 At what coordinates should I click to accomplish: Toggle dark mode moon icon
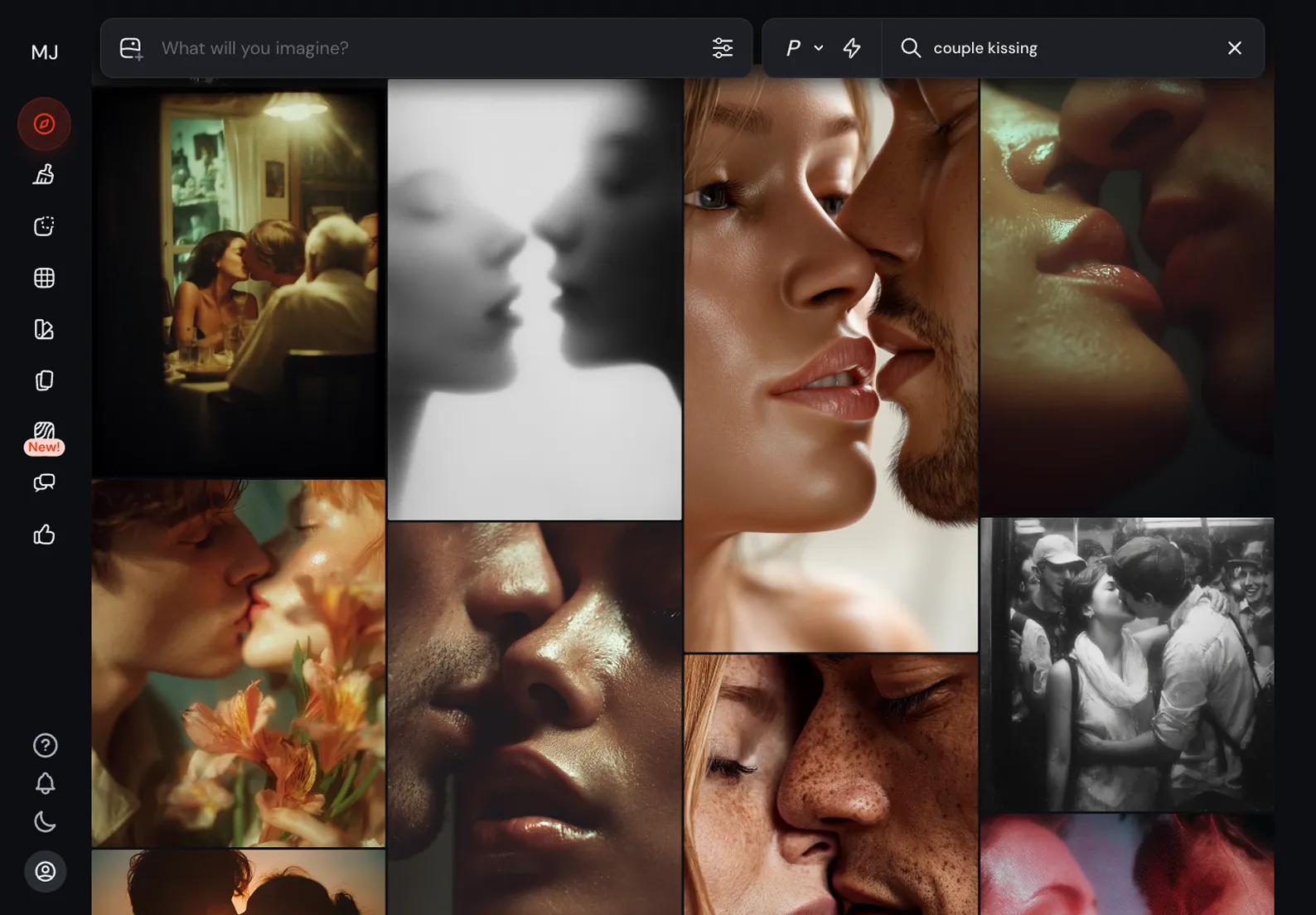pyautogui.click(x=45, y=821)
